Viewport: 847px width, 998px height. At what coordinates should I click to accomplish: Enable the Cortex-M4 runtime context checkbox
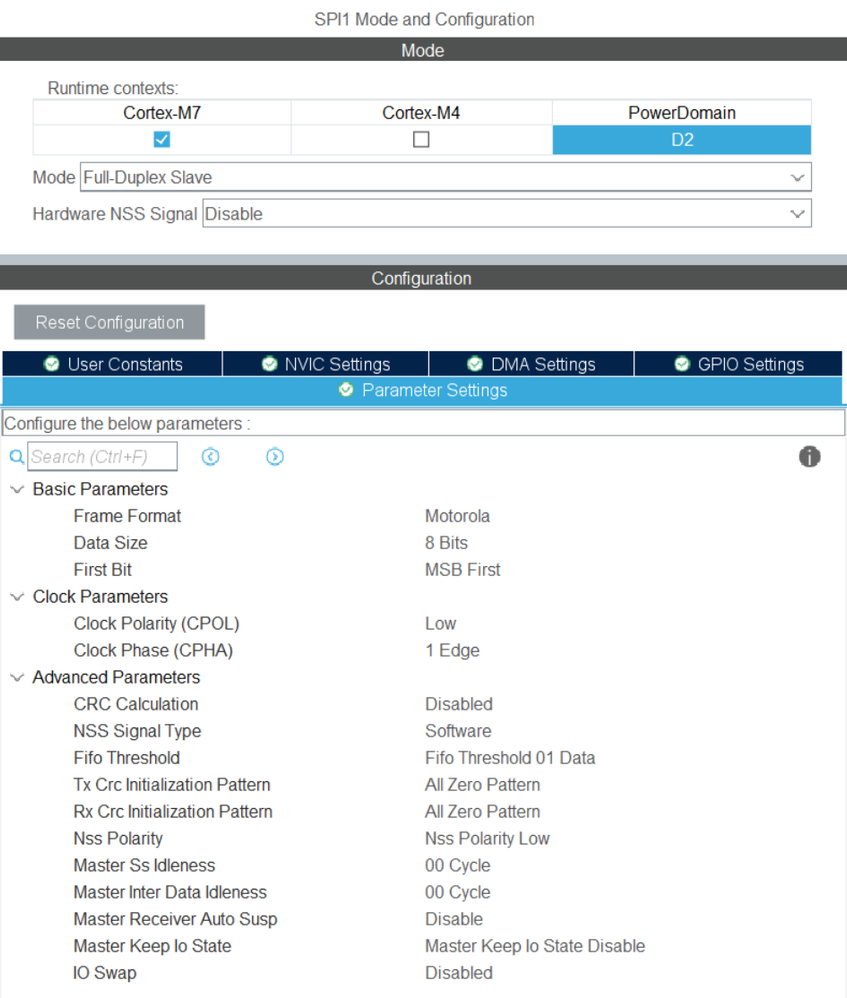coord(421,139)
